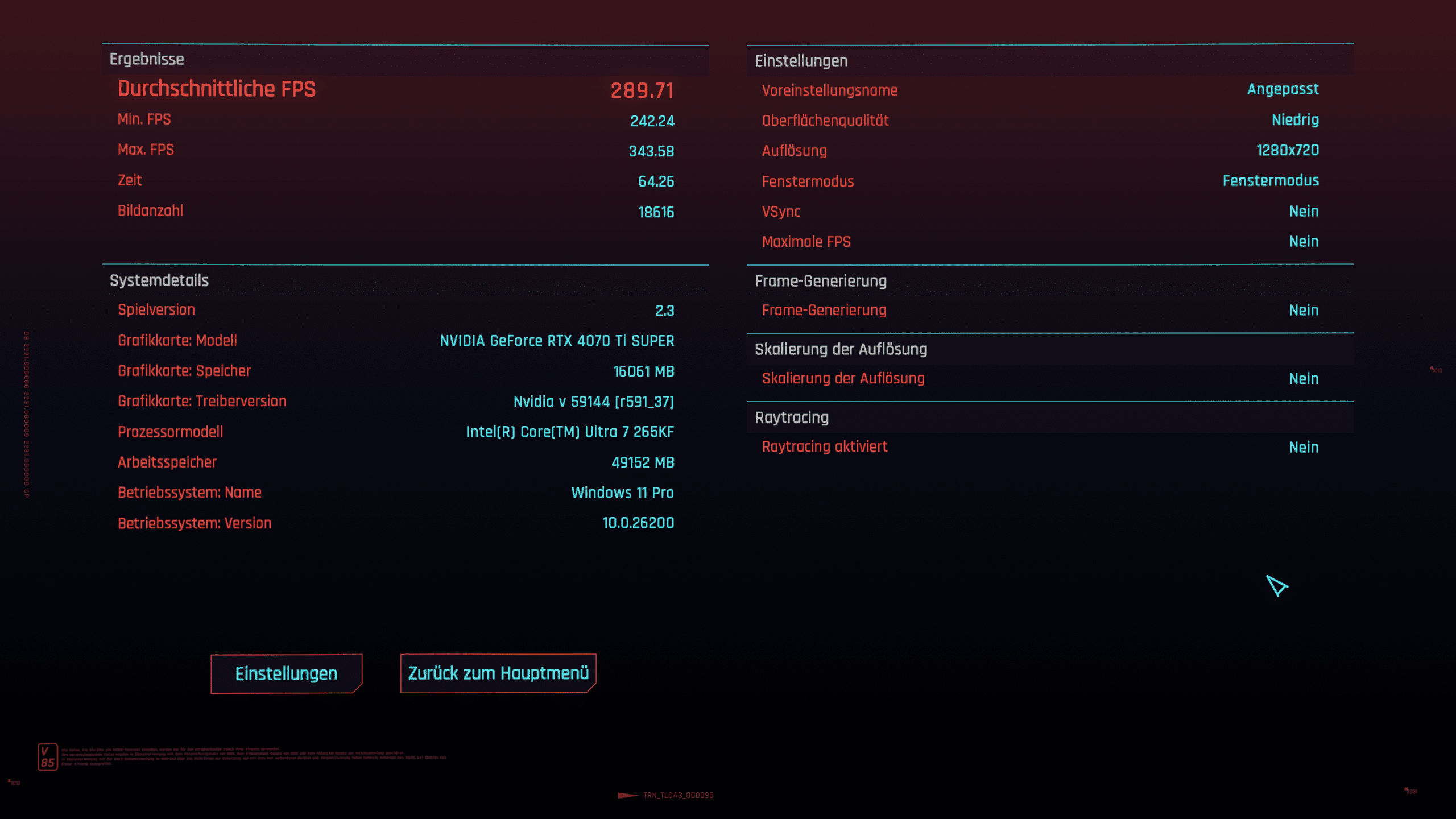Click the Einstellungen button

pos(286,673)
